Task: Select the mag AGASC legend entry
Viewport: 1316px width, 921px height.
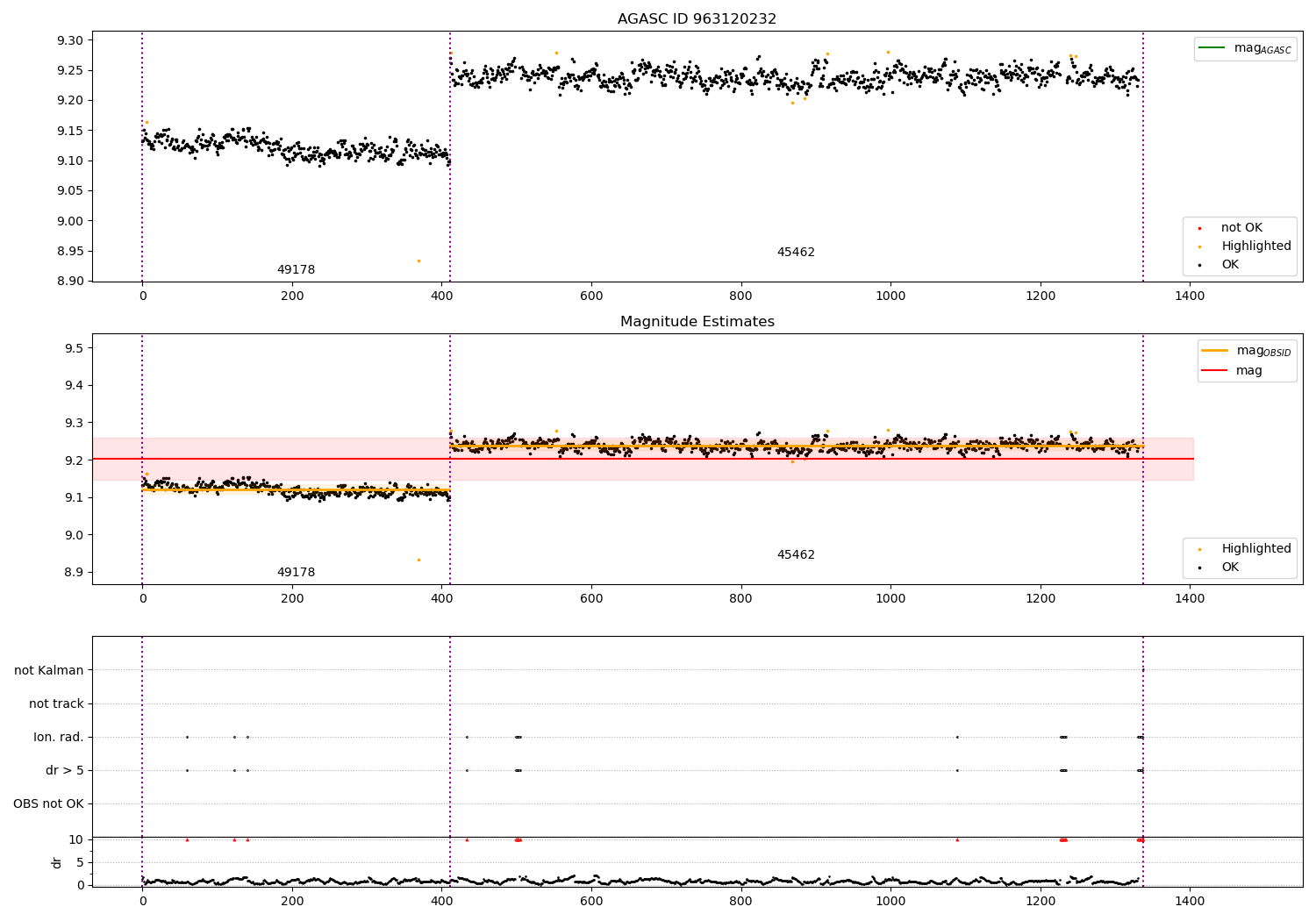Action: point(1245,48)
